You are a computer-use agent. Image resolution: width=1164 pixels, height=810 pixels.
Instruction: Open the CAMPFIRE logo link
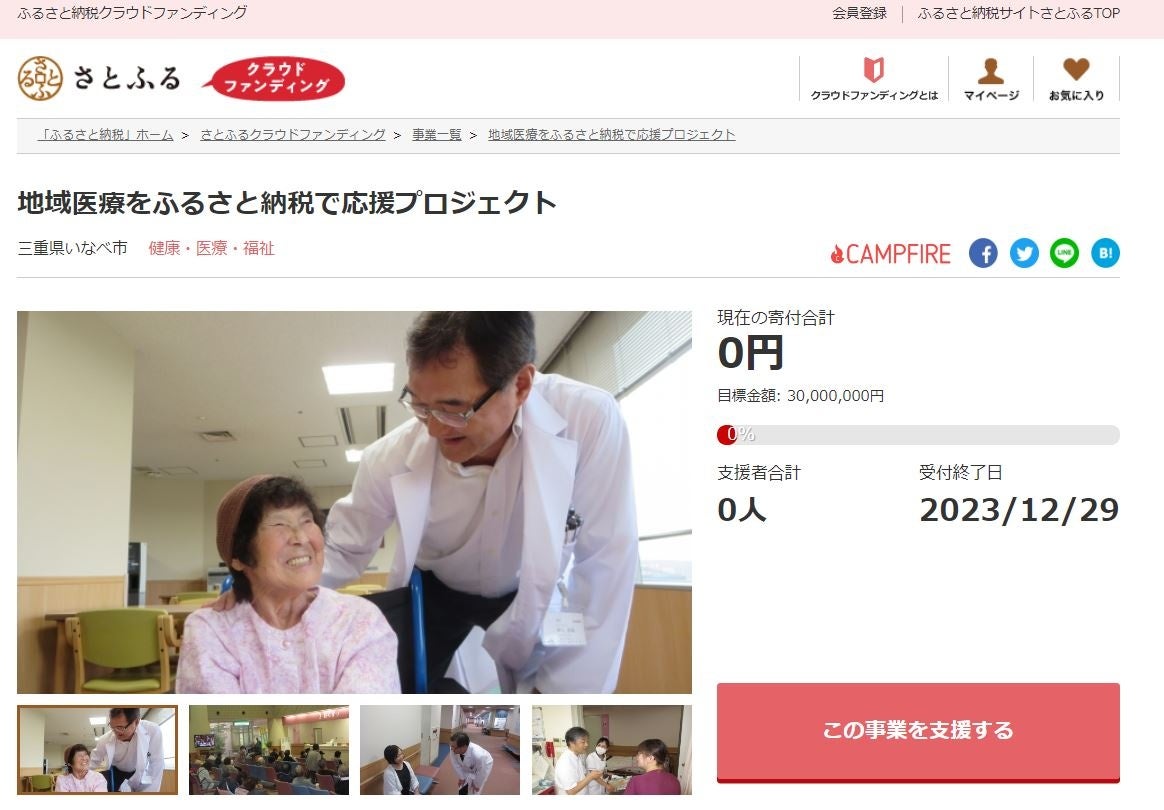(x=890, y=254)
